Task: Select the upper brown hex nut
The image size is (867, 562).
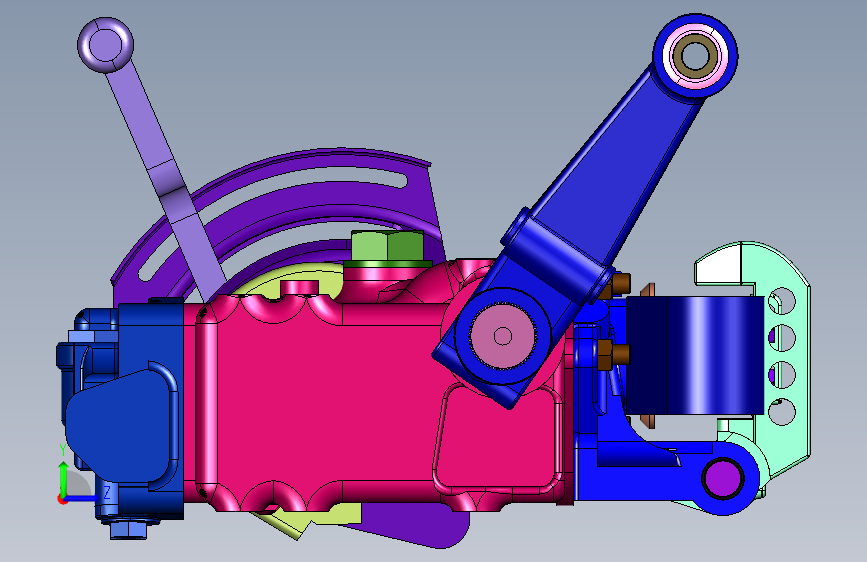Action: click(x=615, y=285)
